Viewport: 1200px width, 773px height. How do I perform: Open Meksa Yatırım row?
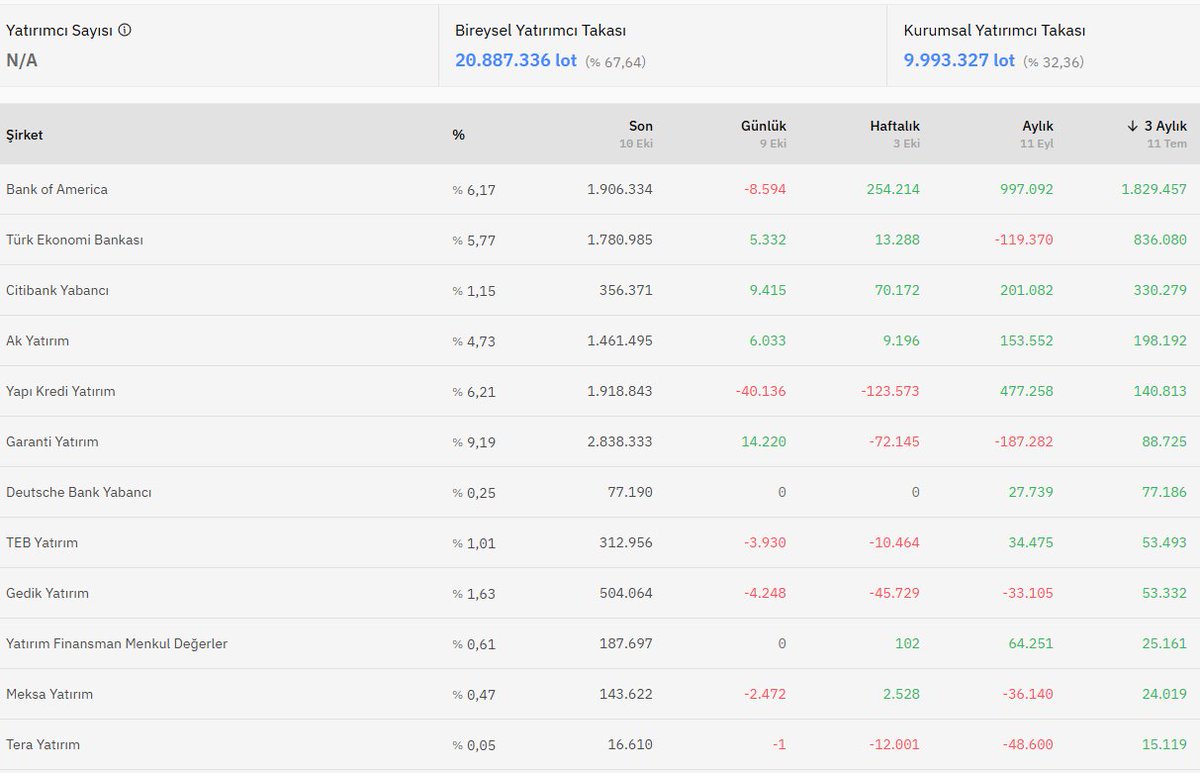pos(600,694)
